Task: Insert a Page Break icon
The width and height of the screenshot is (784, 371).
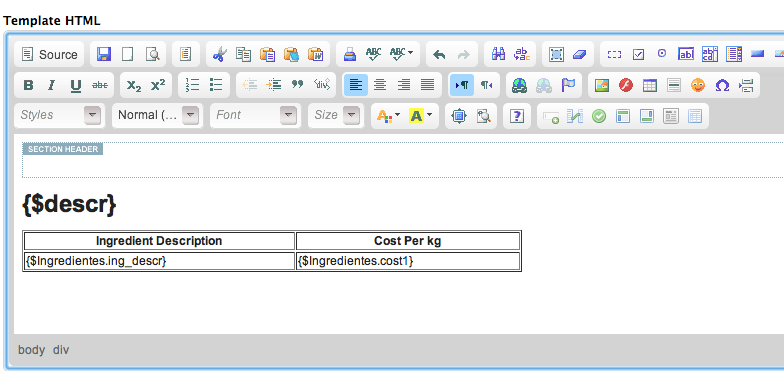Action: [746, 85]
